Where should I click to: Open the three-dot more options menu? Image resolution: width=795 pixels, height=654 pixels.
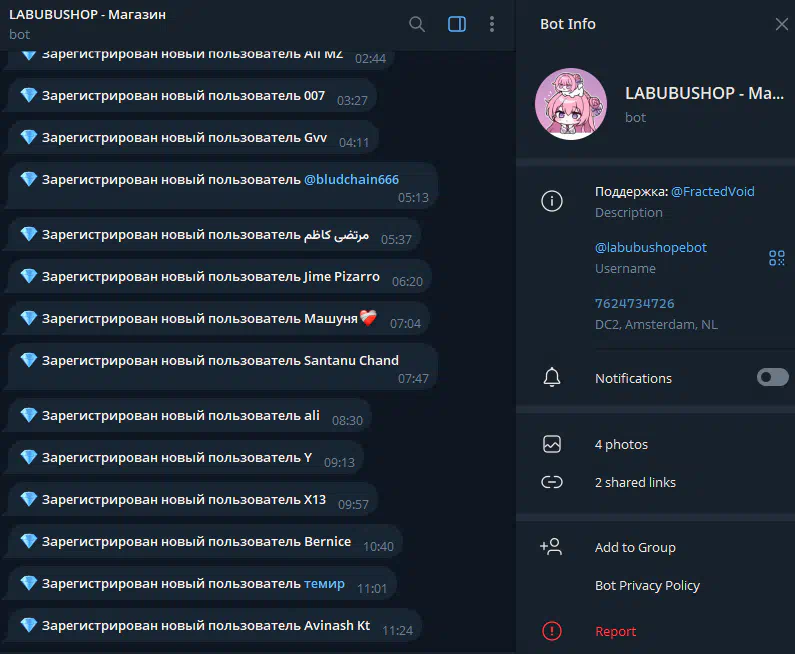click(x=492, y=24)
